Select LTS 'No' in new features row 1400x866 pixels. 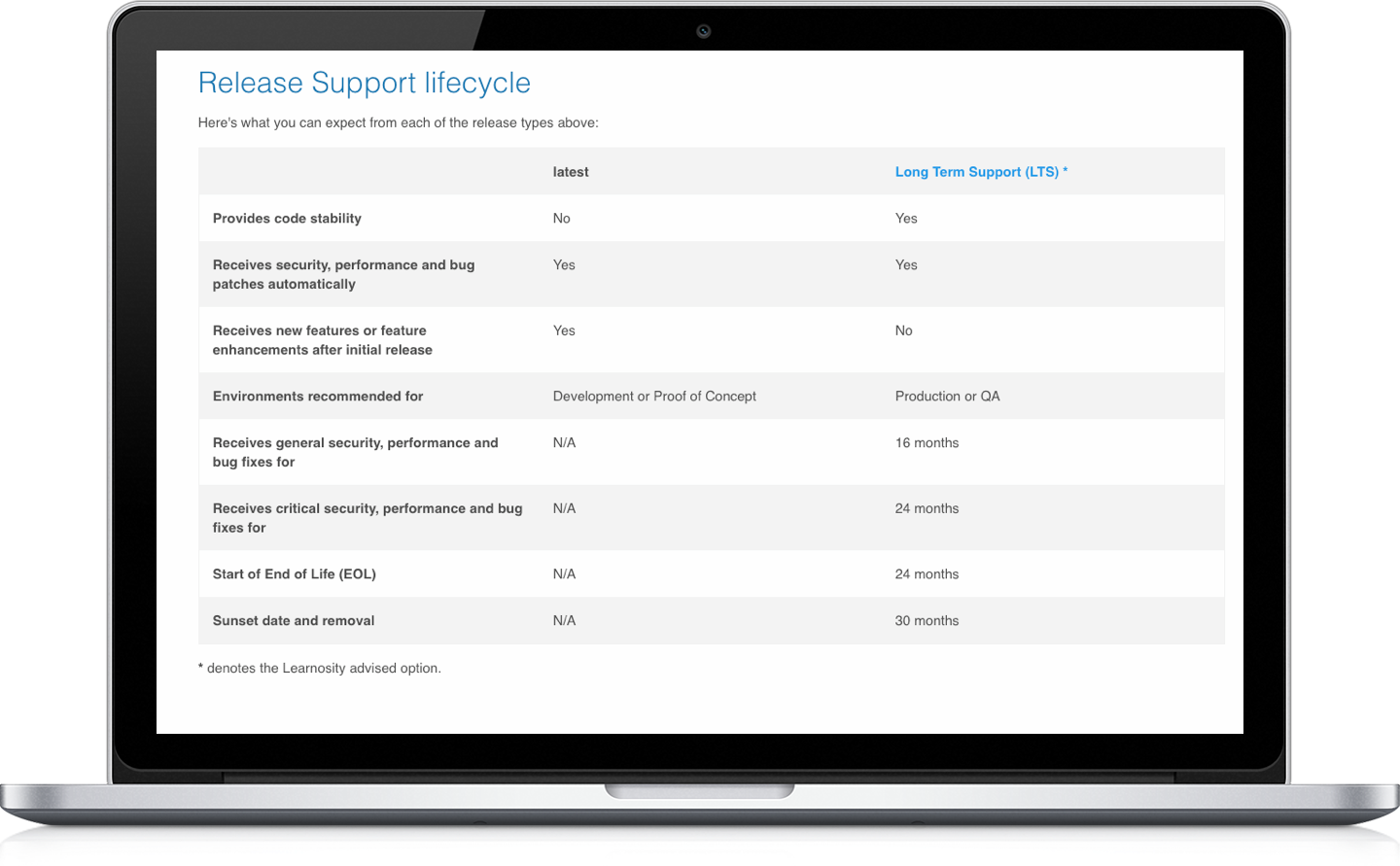[x=903, y=330]
